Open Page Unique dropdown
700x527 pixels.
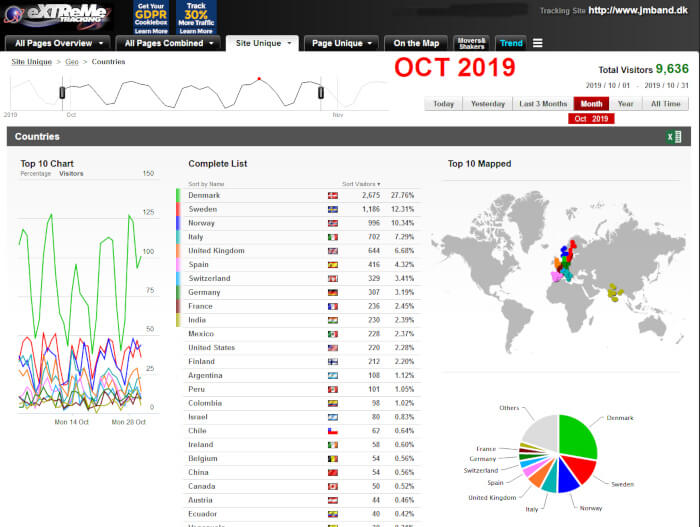click(341, 43)
